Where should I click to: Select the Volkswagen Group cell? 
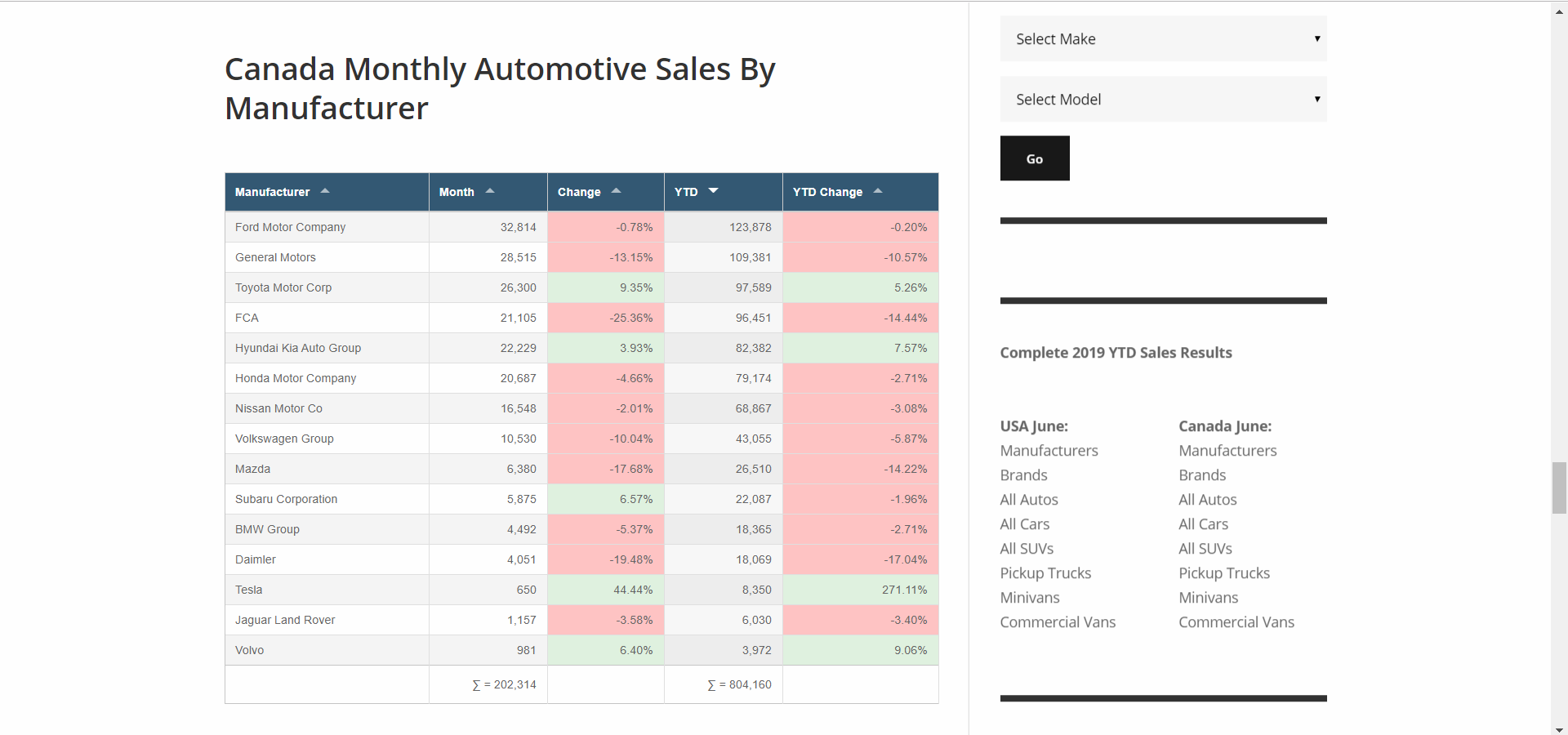tap(327, 439)
